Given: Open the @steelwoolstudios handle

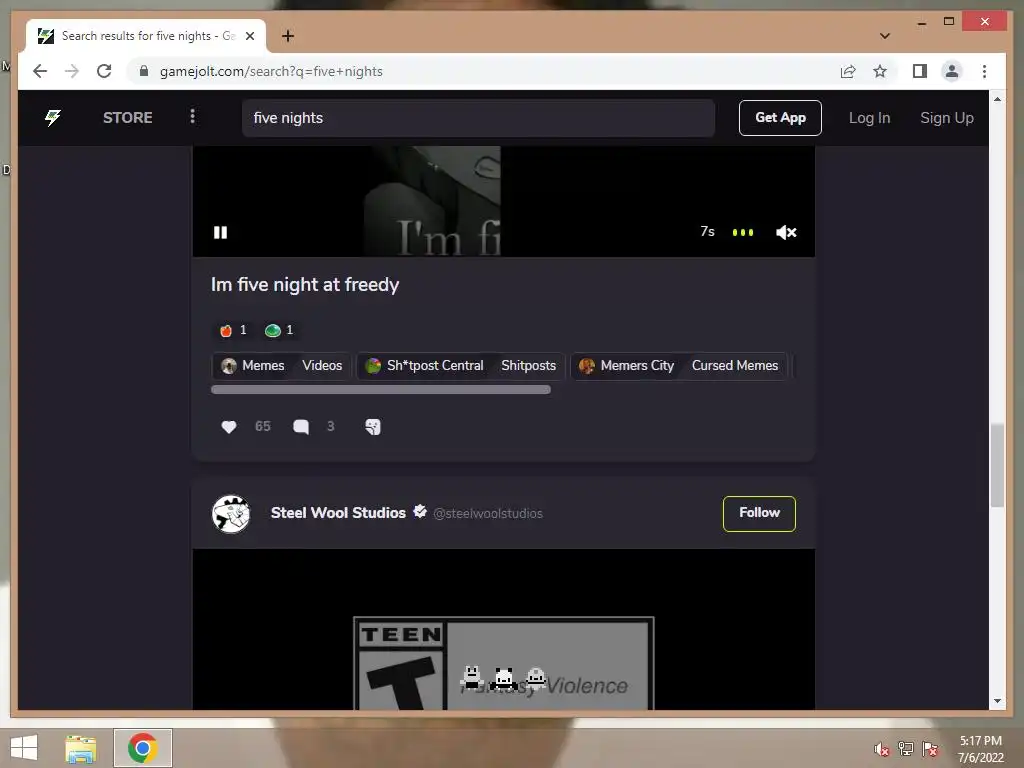Looking at the screenshot, I should (x=488, y=514).
